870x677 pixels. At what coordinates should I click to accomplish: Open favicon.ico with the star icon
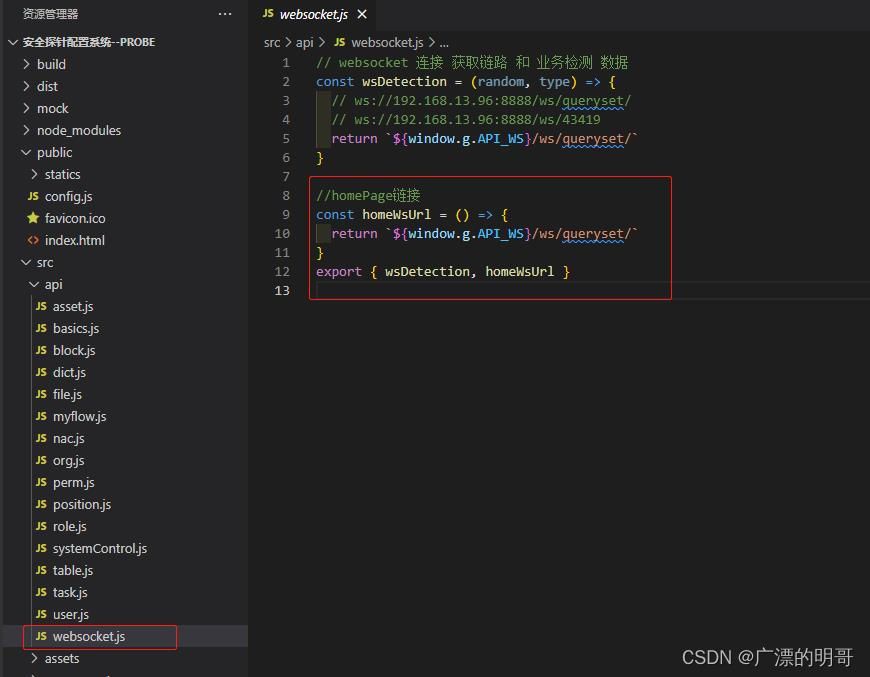coord(74,218)
